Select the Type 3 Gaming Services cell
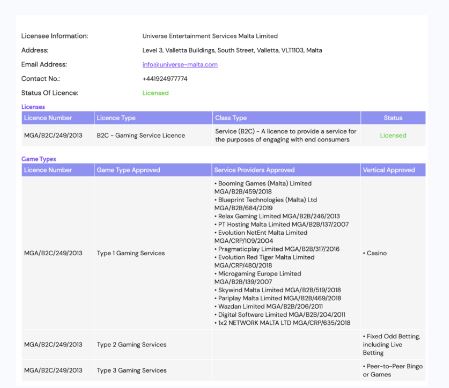Image resolution: width=449 pixels, height=388 pixels. 131,370
